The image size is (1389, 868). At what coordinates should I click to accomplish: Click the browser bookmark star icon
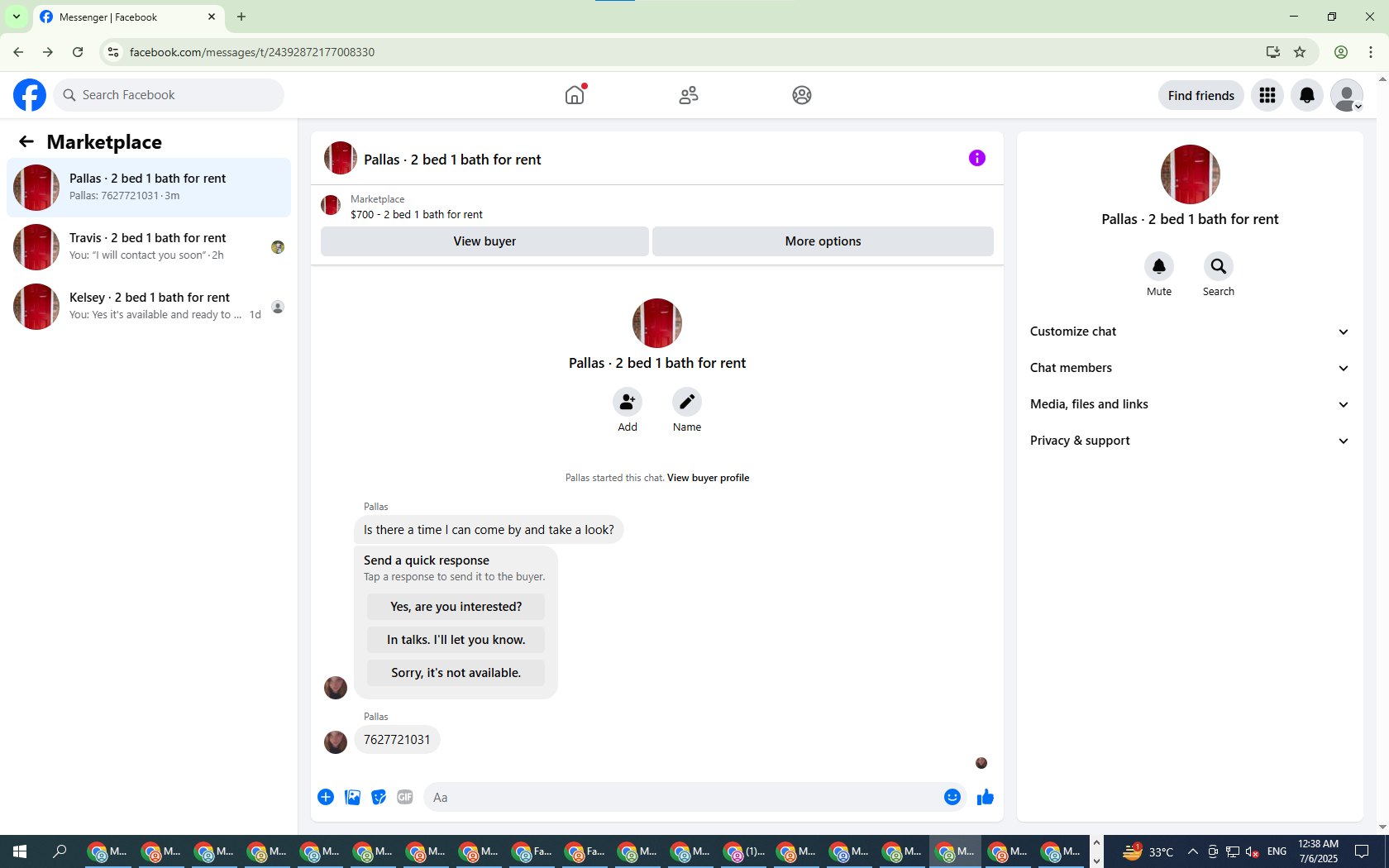(x=1300, y=52)
